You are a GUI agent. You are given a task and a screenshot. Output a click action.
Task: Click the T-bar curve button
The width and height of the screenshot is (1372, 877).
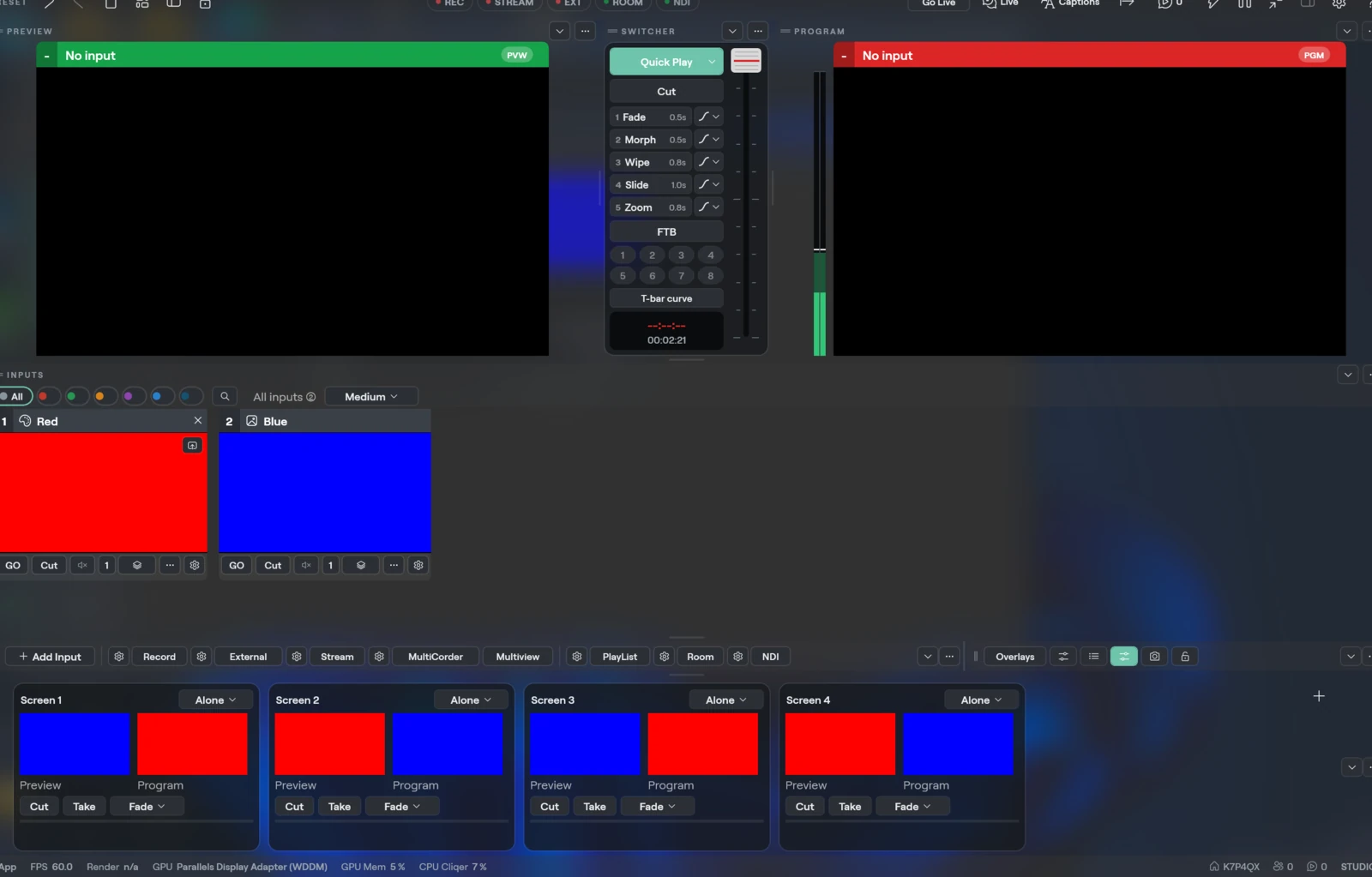coord(666,298)
